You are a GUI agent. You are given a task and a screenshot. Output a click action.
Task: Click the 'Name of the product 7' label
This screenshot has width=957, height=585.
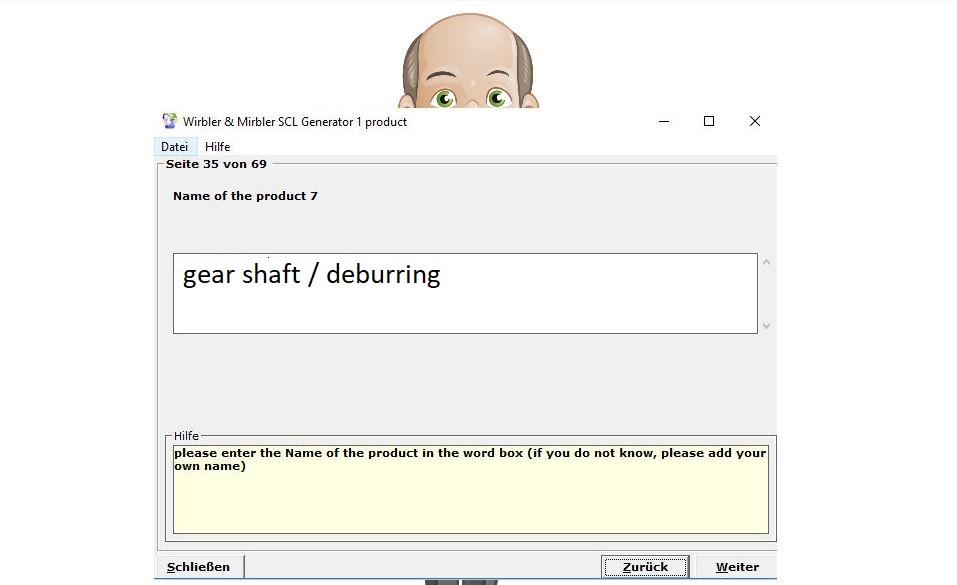pyautogui.click(x=245, y=196)
